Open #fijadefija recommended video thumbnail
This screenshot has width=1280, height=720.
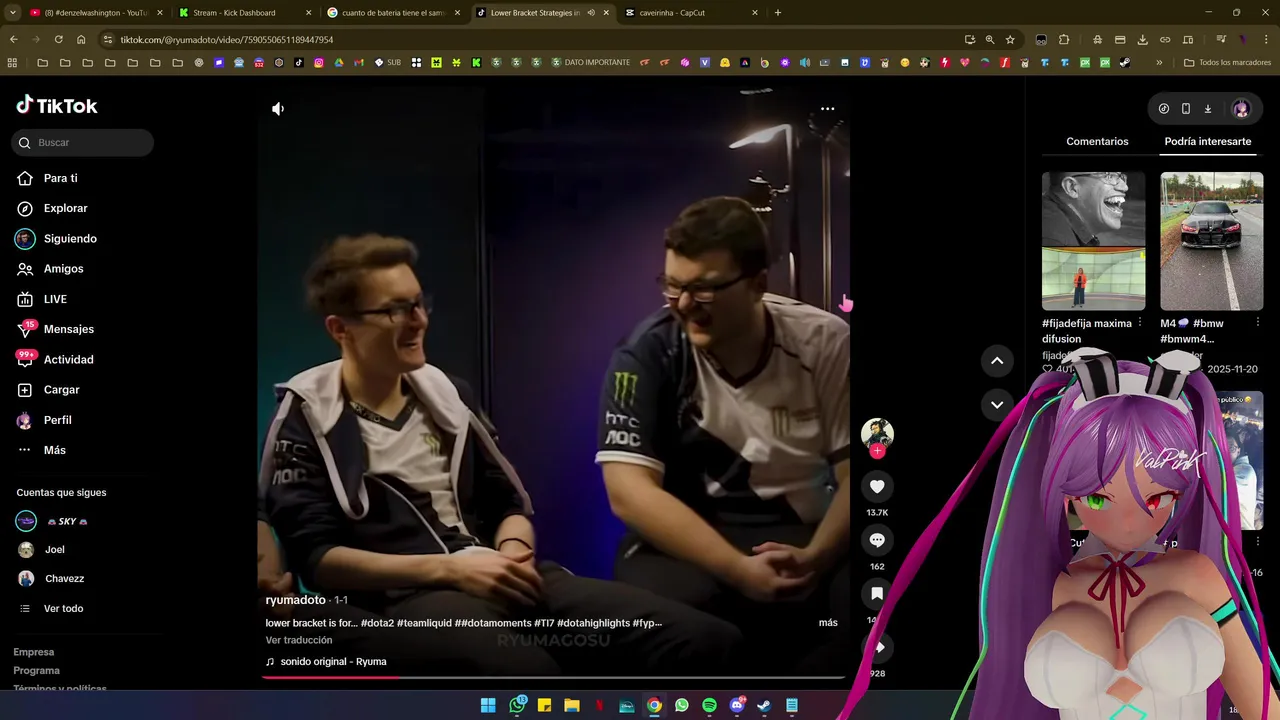(x=1093, y=241)
